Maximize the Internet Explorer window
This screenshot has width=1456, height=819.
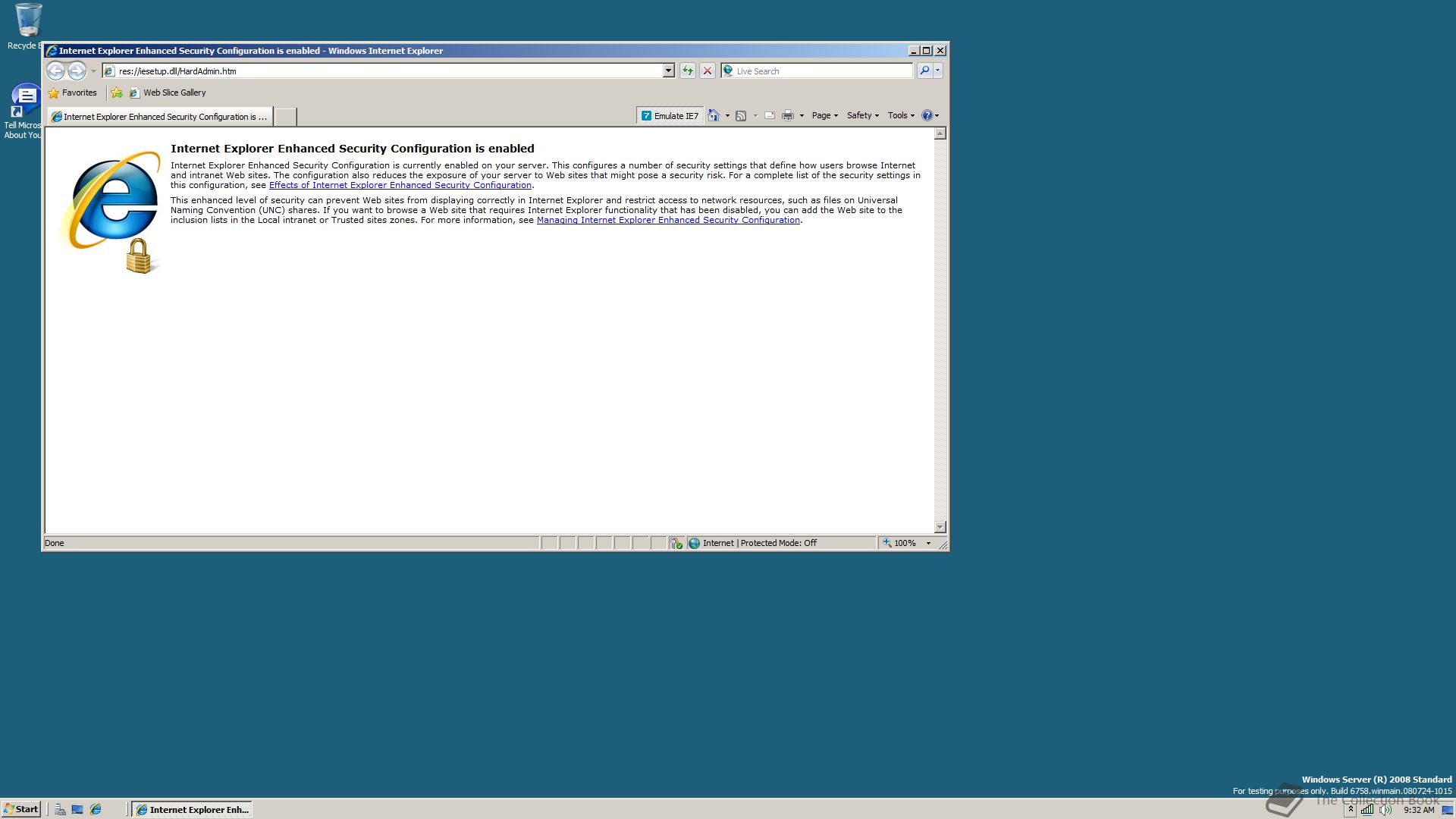pos(926,51)
